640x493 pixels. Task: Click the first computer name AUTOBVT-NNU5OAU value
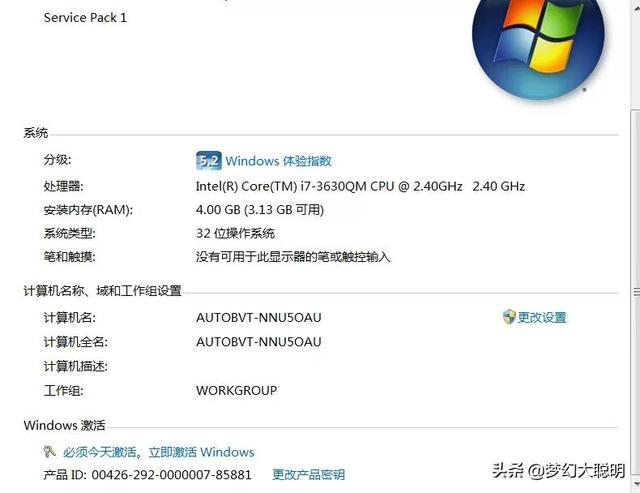click(259, 317)
